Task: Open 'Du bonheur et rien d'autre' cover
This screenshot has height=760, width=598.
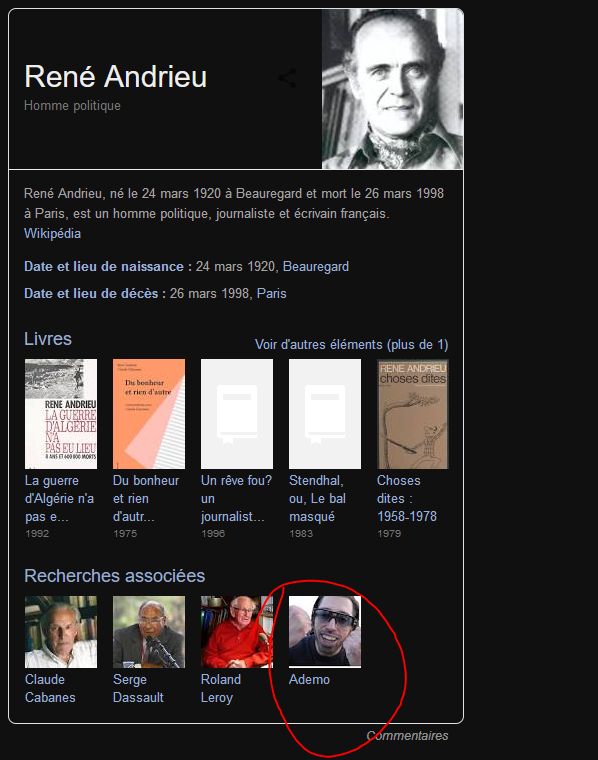Action: point(149,414)
